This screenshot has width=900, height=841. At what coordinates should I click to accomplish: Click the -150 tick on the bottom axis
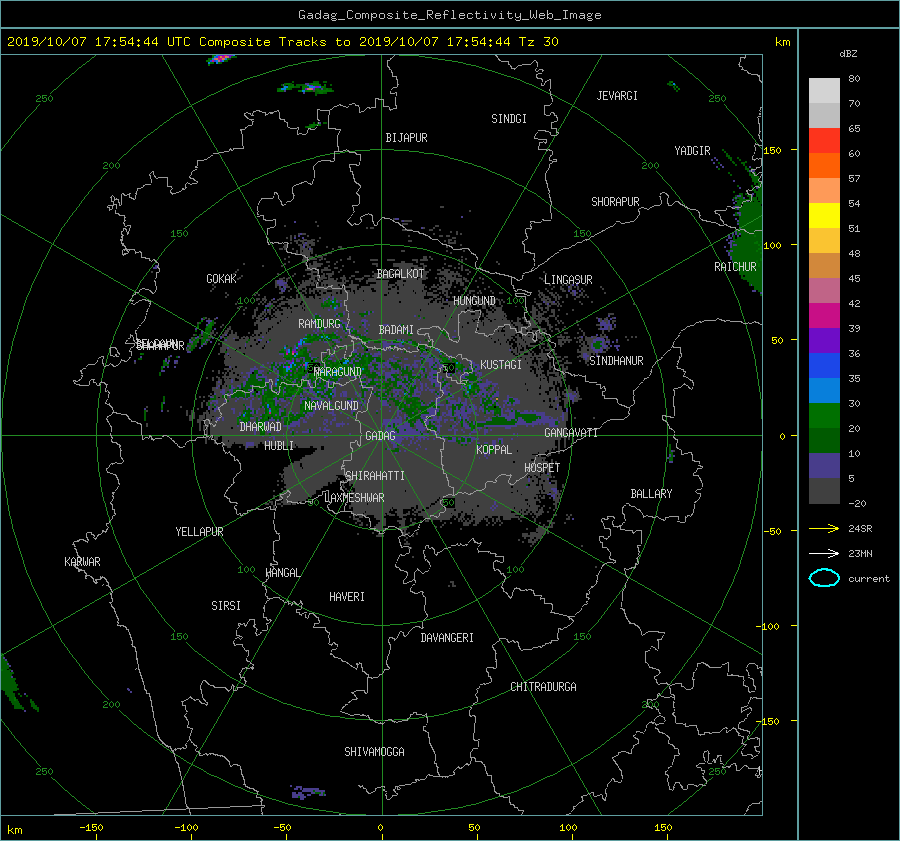[91, 828]
